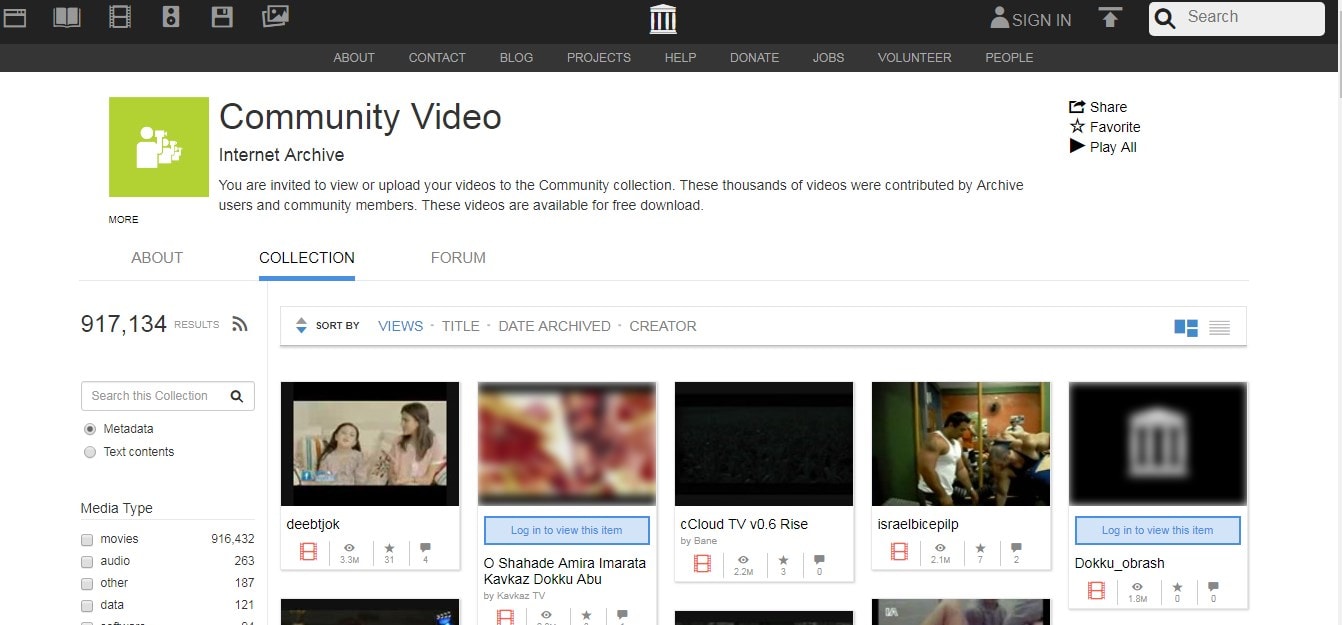Open CONTACT in the navigation bar
Viewport: 1342px width, 625px height.
[x=437, y=58]
